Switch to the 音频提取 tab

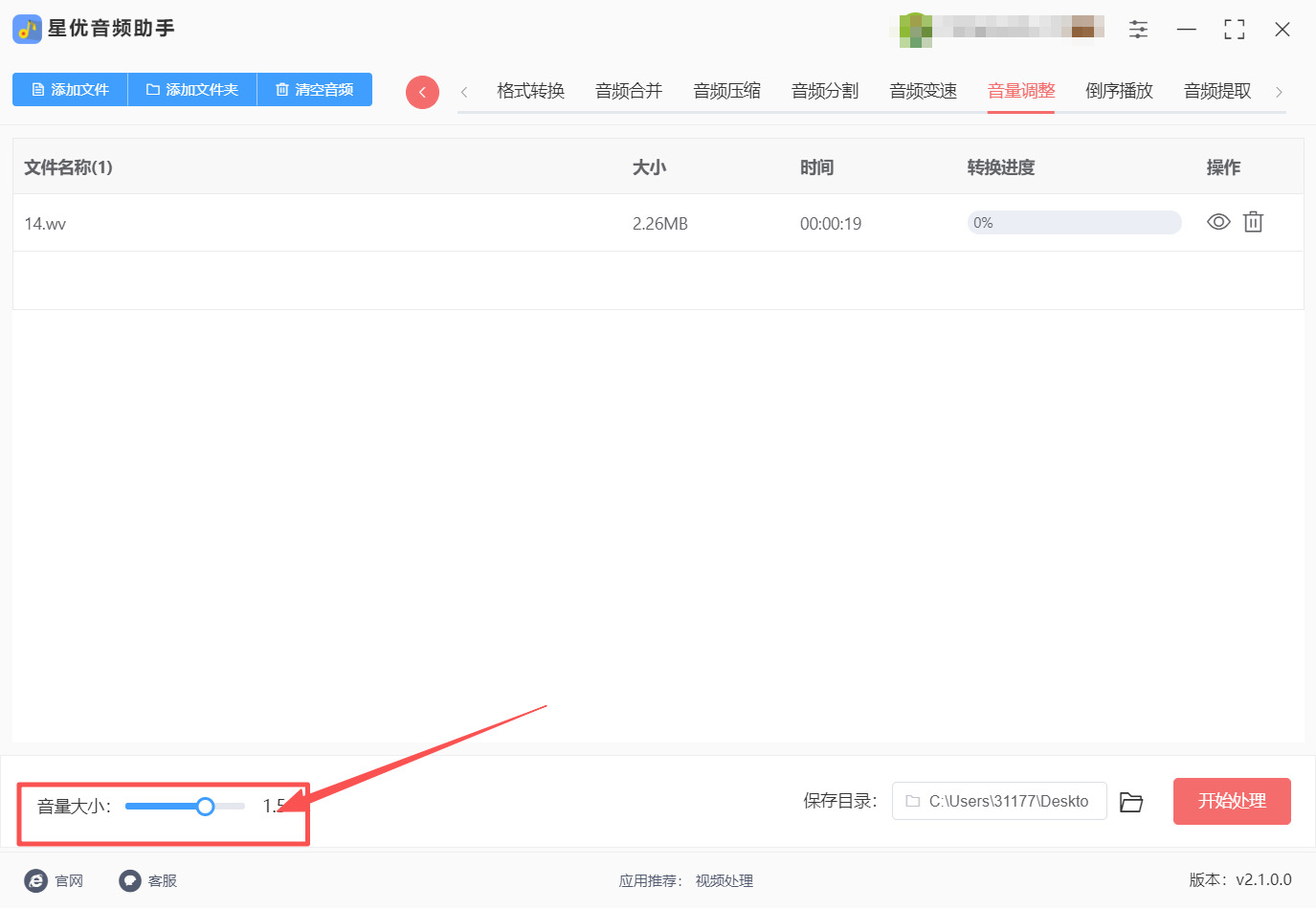click(1217, 91)
